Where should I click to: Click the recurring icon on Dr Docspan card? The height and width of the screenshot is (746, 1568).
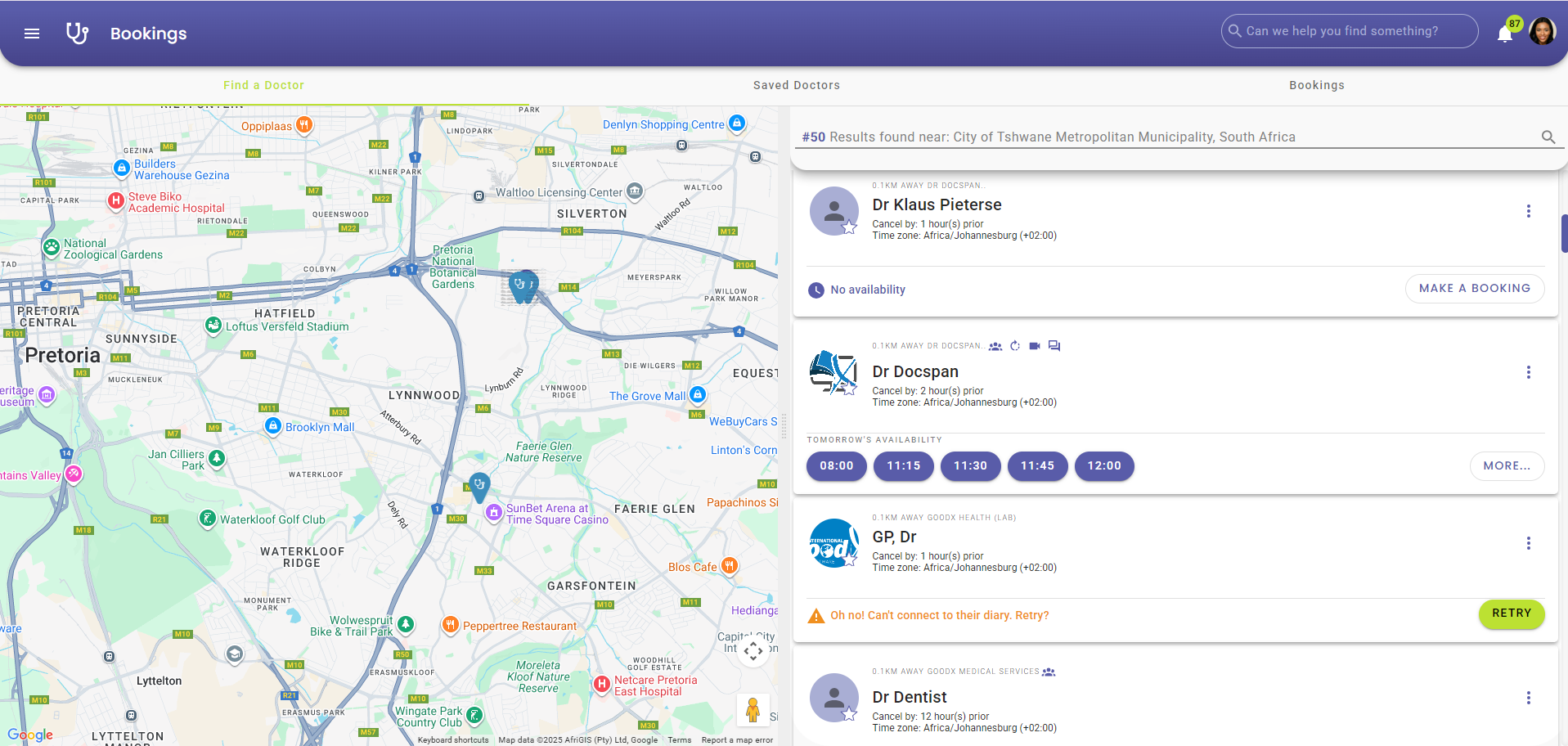pyautogui.click(x=1015, y=346)
